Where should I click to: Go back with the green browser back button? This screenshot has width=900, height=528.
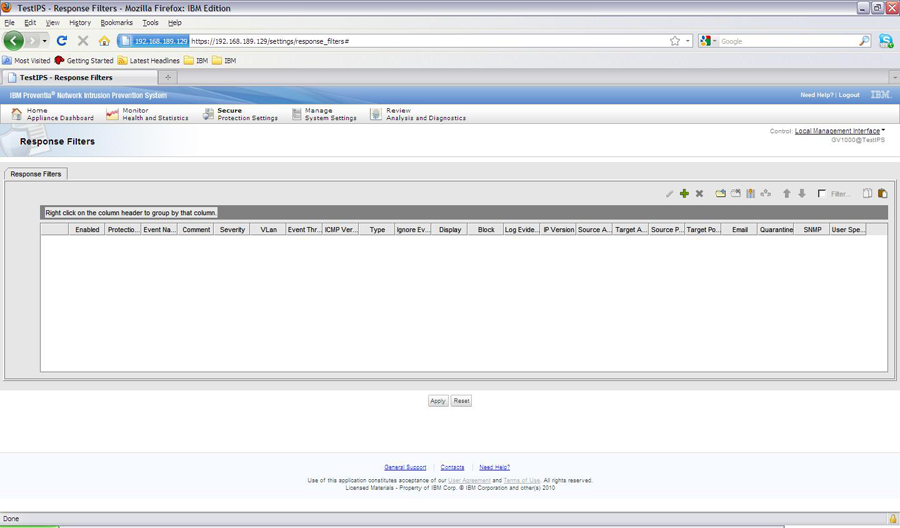tap(14, 41)
